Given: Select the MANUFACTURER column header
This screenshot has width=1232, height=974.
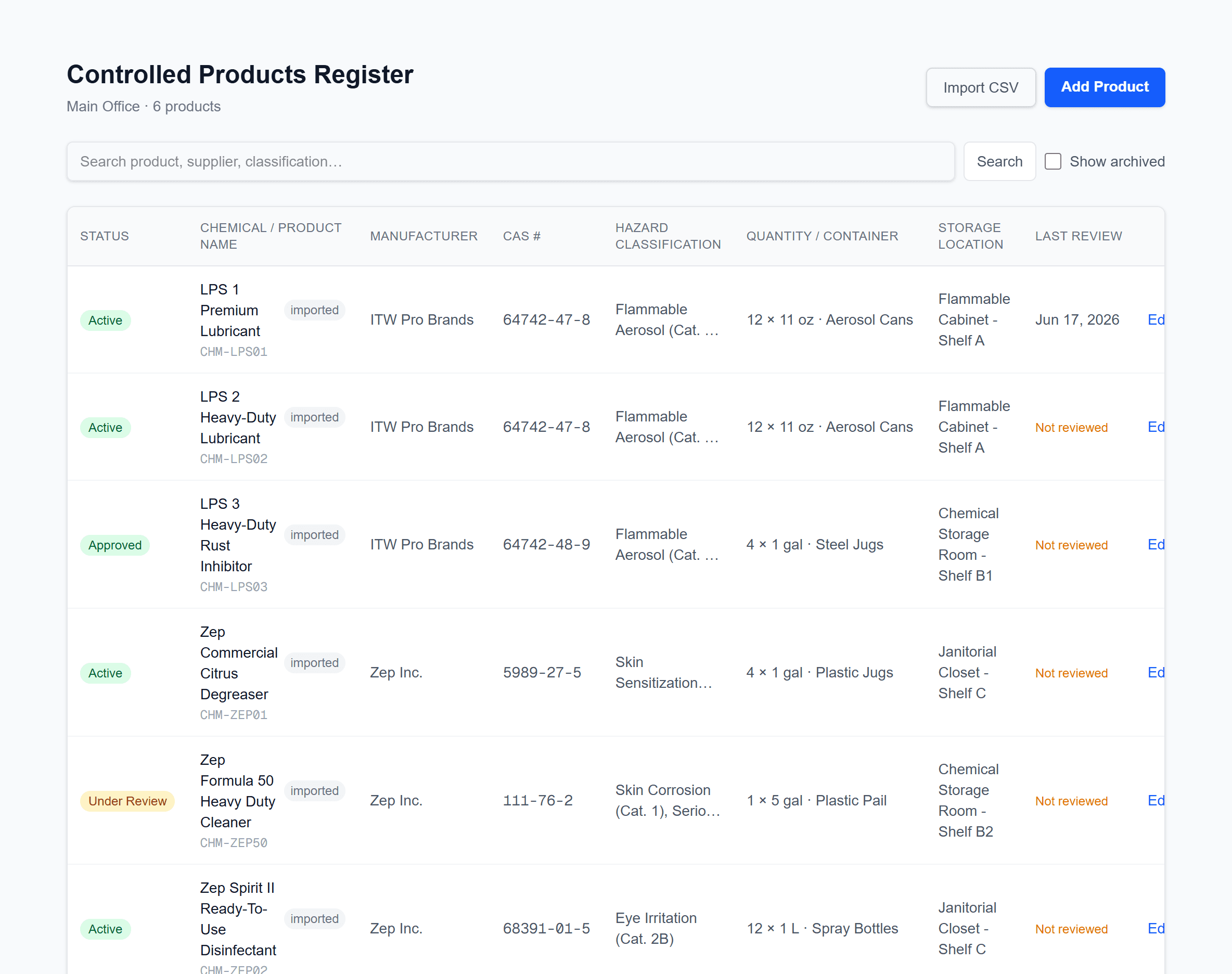Looking at the screenshot, I should (x=423, y=236).
